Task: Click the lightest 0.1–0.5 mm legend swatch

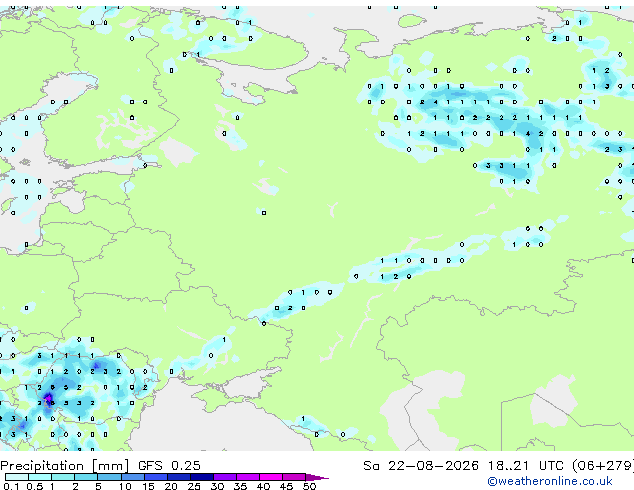Action: pos(17,477)
